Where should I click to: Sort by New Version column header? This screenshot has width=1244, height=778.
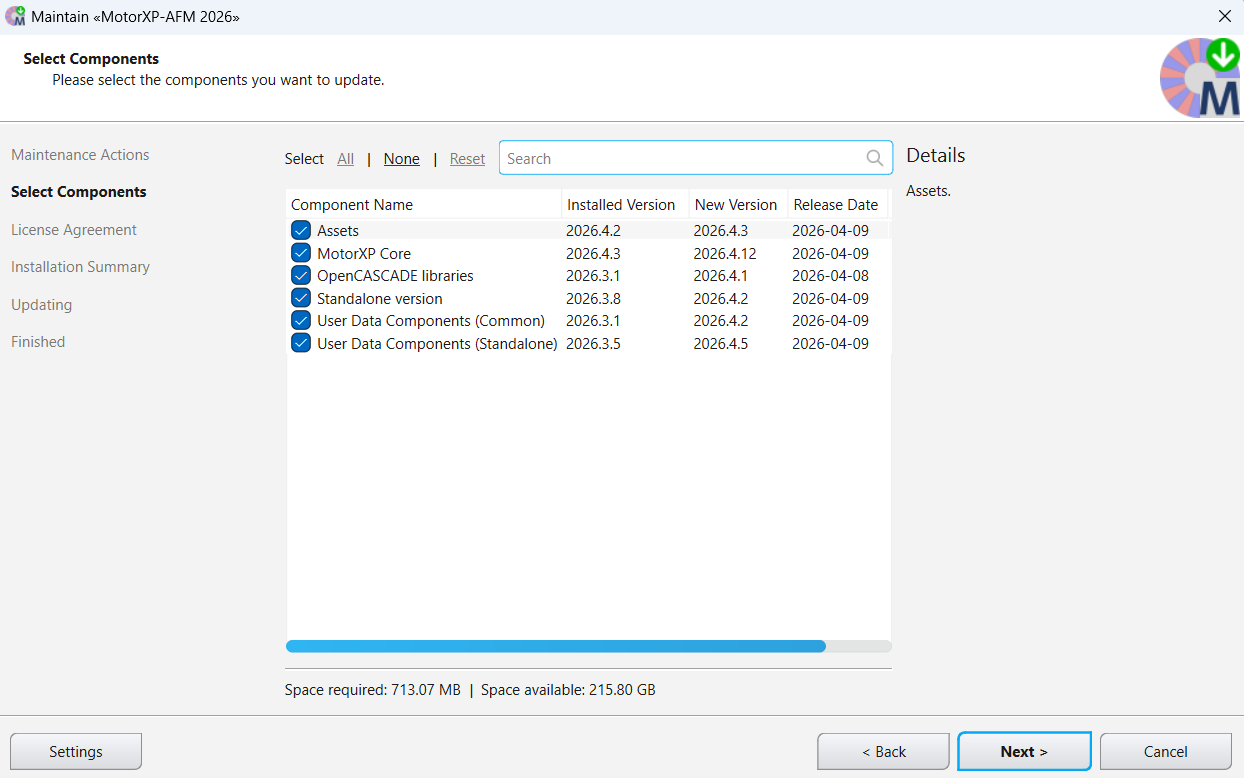click(x=735, y=204)
